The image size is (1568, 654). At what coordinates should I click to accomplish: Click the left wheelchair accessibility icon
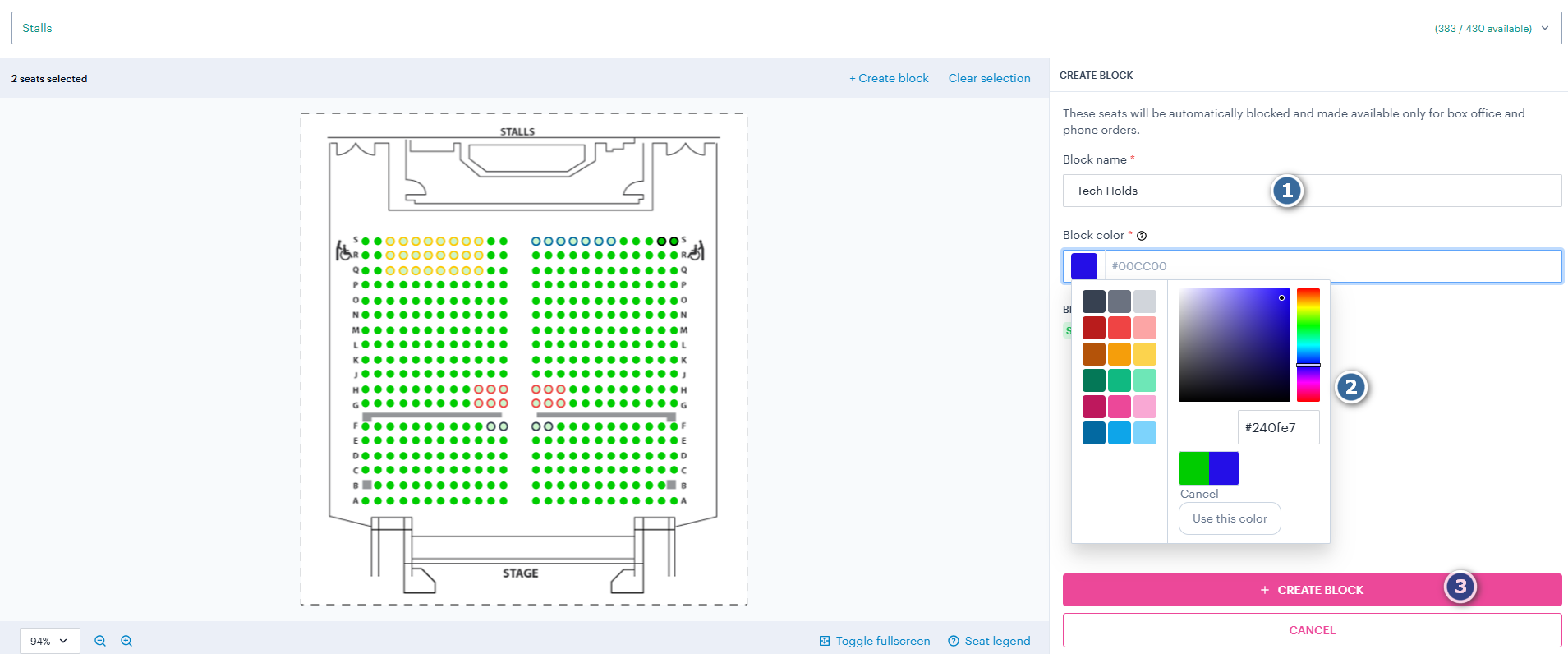coord(343,250)
